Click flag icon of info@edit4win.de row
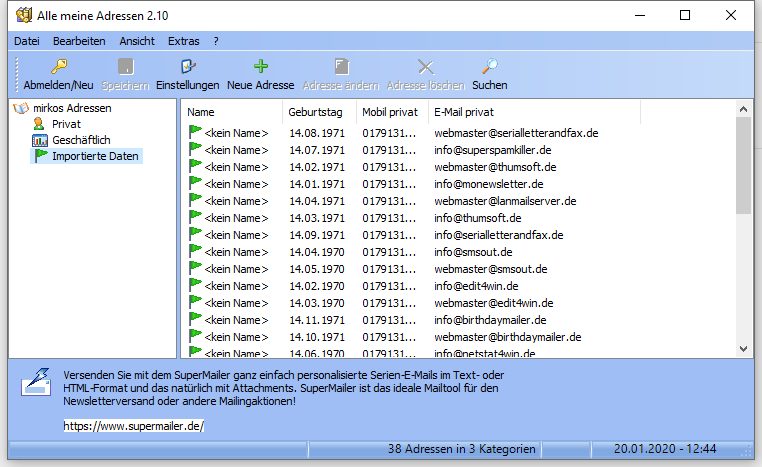 click(195, 285)
